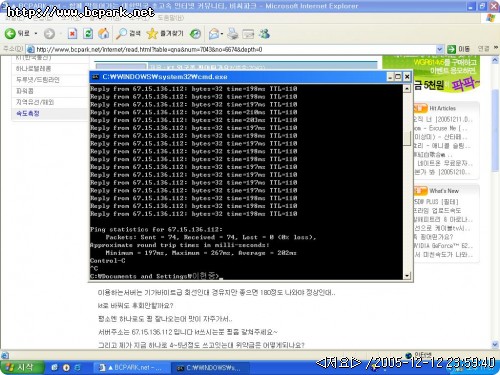Print the page with the printer icon
This screenshot has width=500, height=375.
[x=233, y=34]
